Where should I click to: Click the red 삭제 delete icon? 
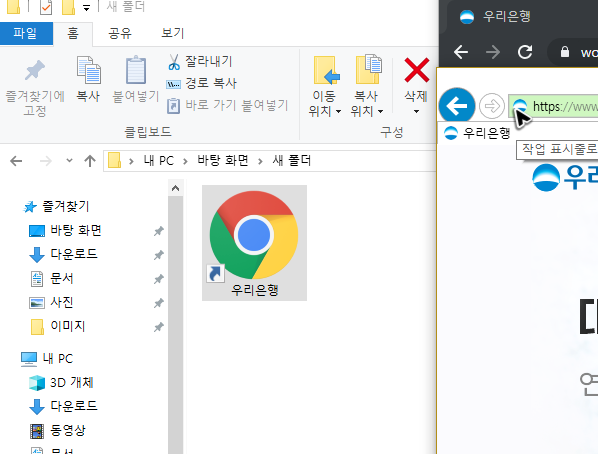point(416,71)
